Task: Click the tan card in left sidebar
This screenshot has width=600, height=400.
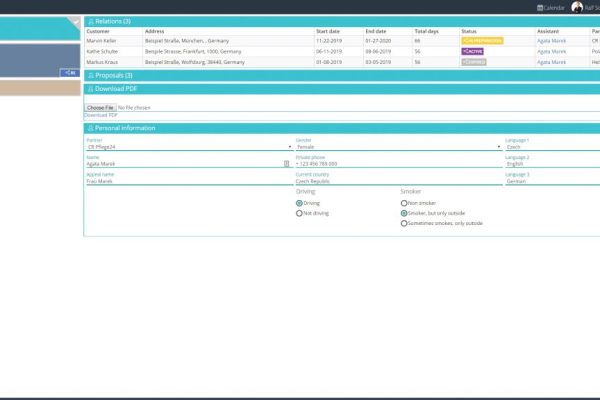Action: [40, 88]
